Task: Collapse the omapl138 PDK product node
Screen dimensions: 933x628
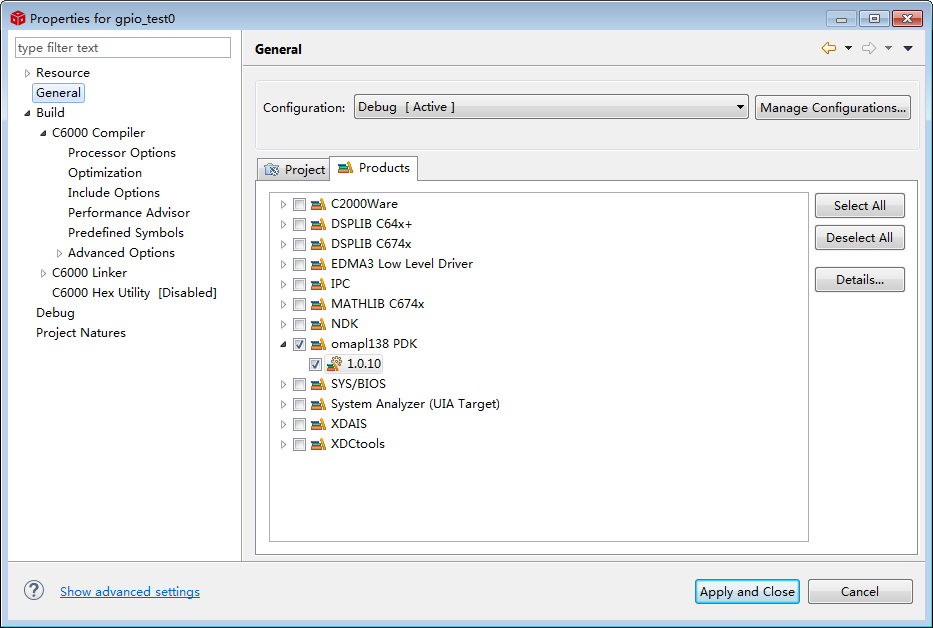Action: (283, 344)
